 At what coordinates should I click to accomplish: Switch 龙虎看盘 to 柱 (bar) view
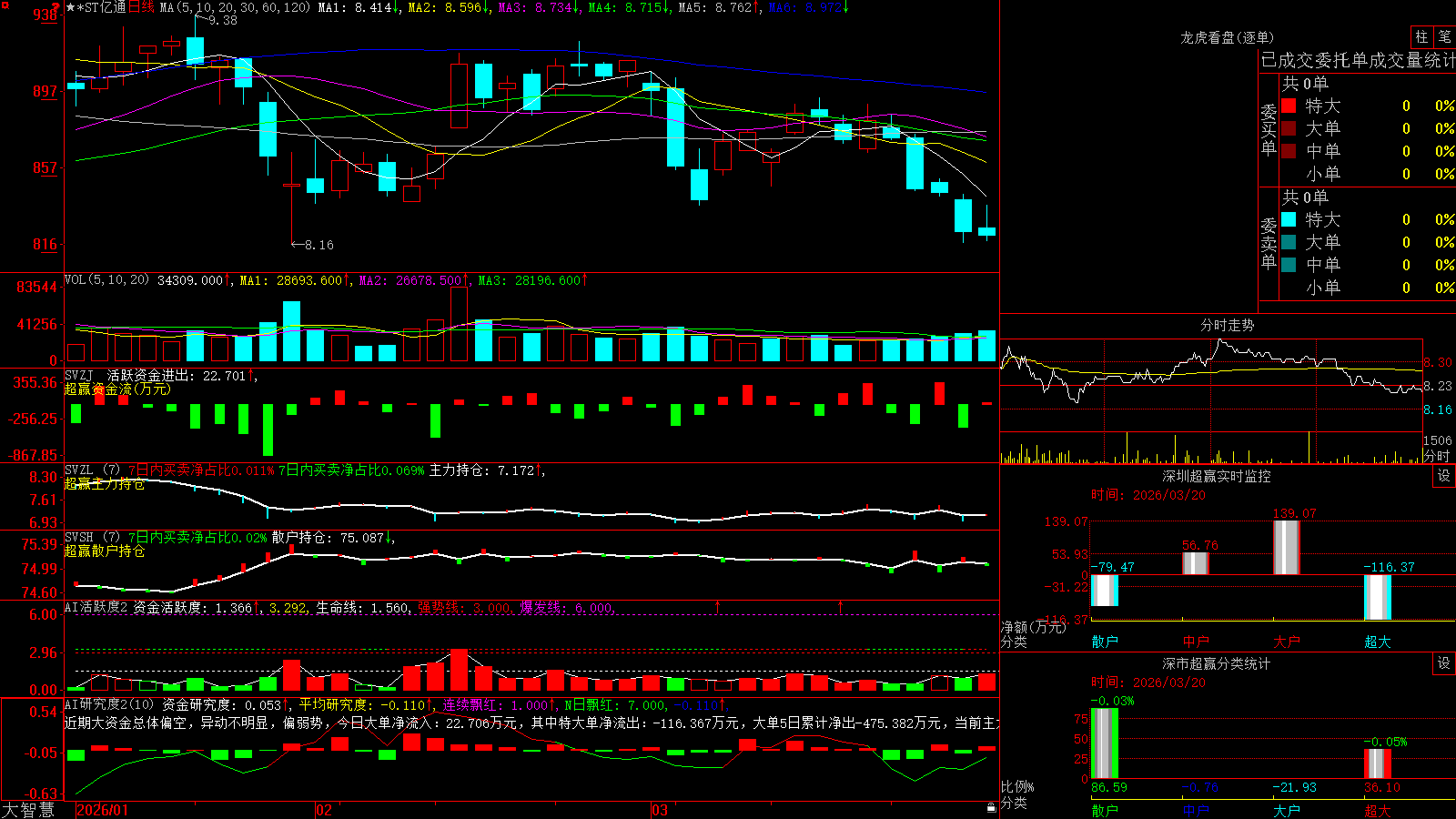pos(1421,36)
